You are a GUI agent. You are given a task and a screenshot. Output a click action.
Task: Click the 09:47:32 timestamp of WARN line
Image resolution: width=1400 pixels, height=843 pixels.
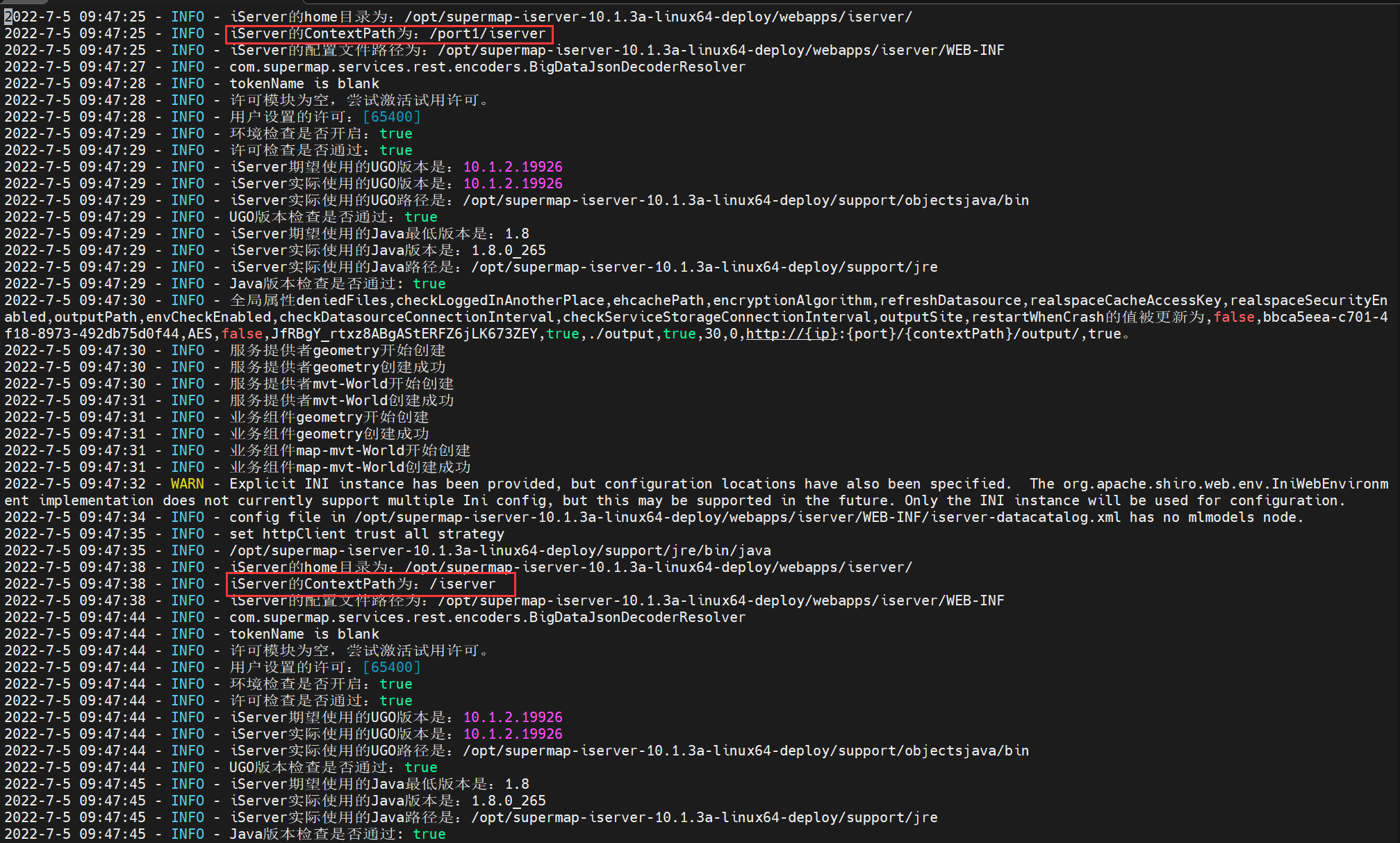coord(75,484)
